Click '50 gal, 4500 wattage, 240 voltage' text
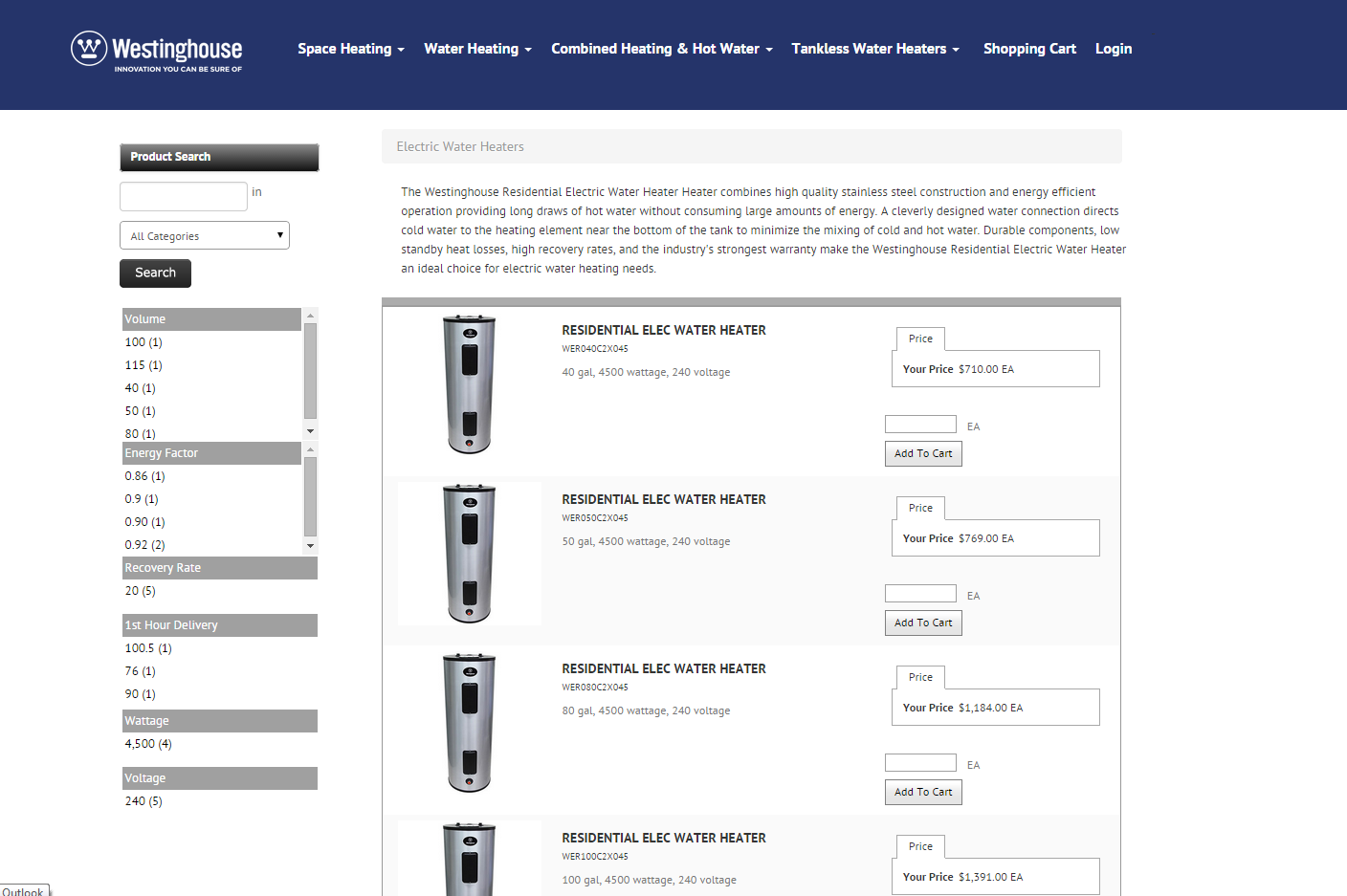The height and width of the screenshot is (896, 1347). coord(646,541)
